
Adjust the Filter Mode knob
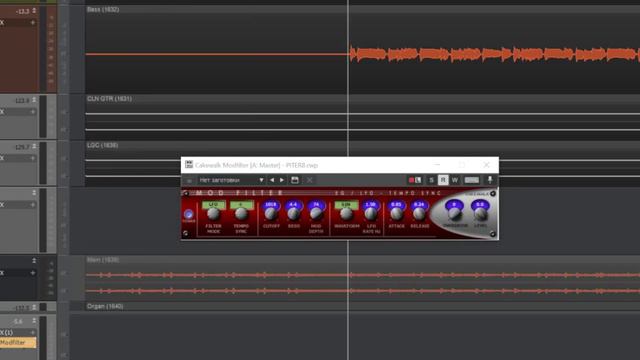pyautogui.click(x=213, y=214)
